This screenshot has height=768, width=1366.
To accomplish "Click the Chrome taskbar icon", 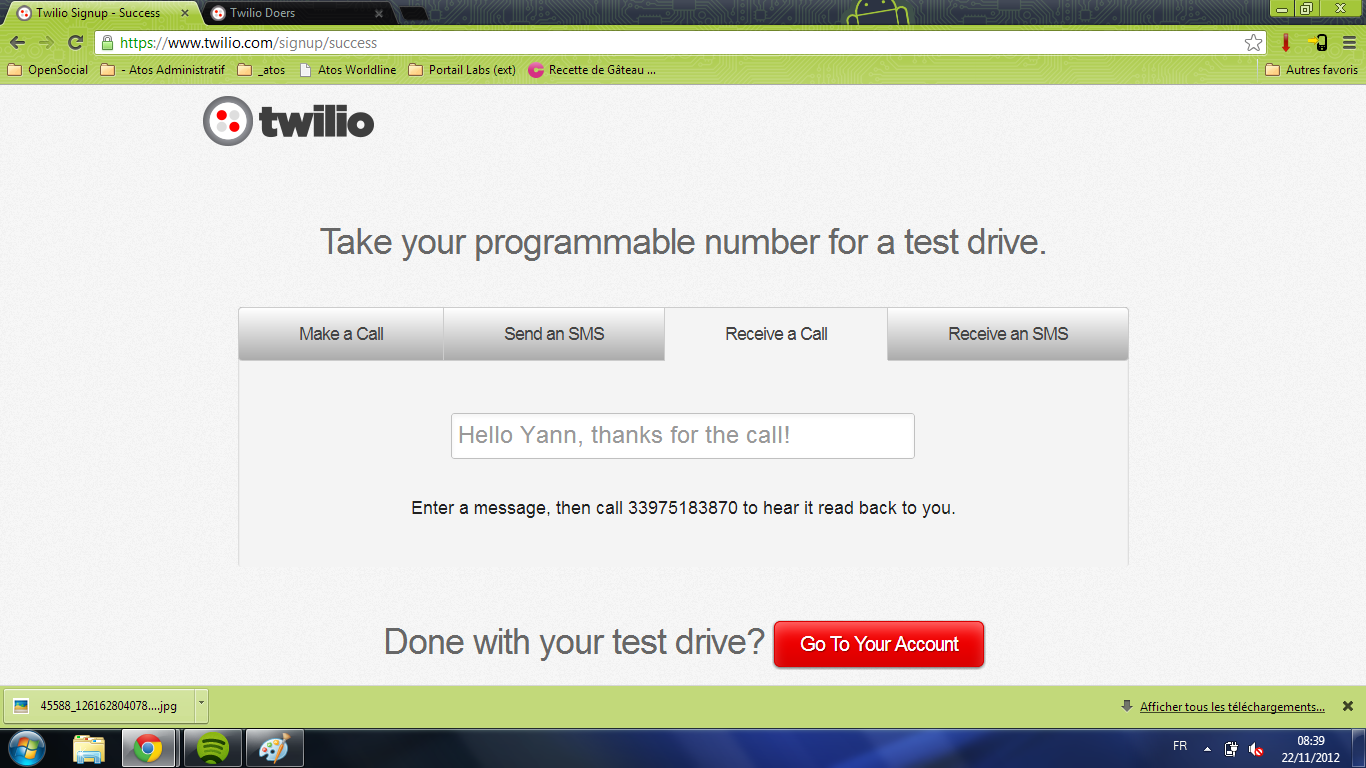I will (x=148, y=748).
